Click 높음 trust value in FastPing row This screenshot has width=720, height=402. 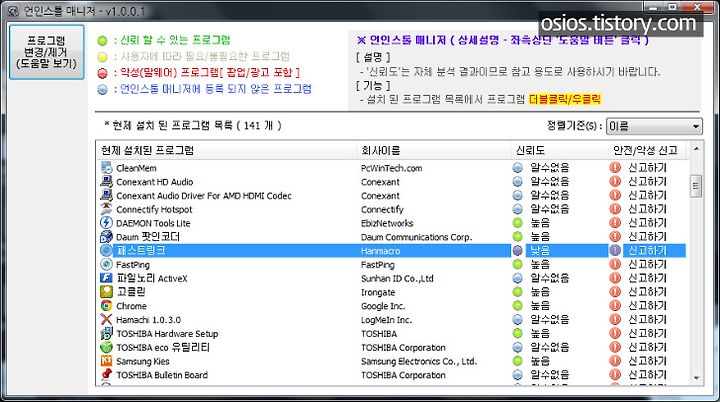tap(540, 264)
